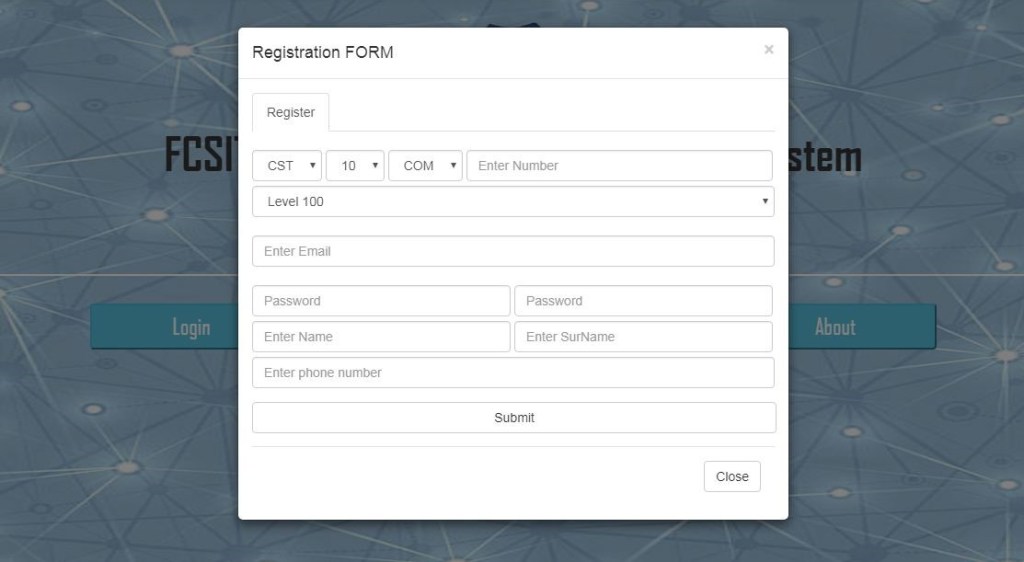Focus the Enter Email field
The height and width of the screenshot is (562, 1024).
[513, 251]
